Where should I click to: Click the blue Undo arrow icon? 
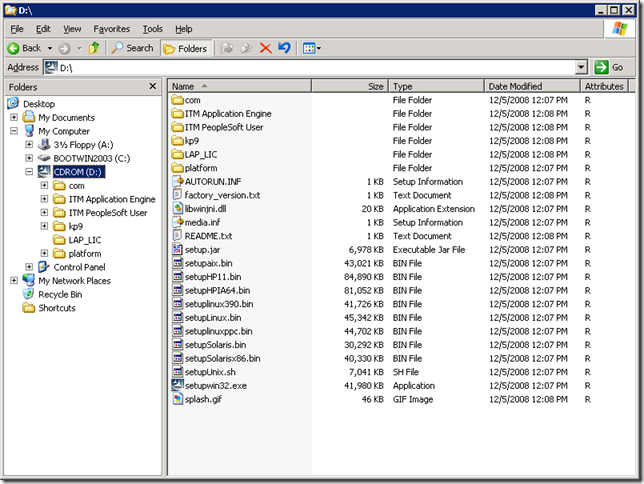284,48
